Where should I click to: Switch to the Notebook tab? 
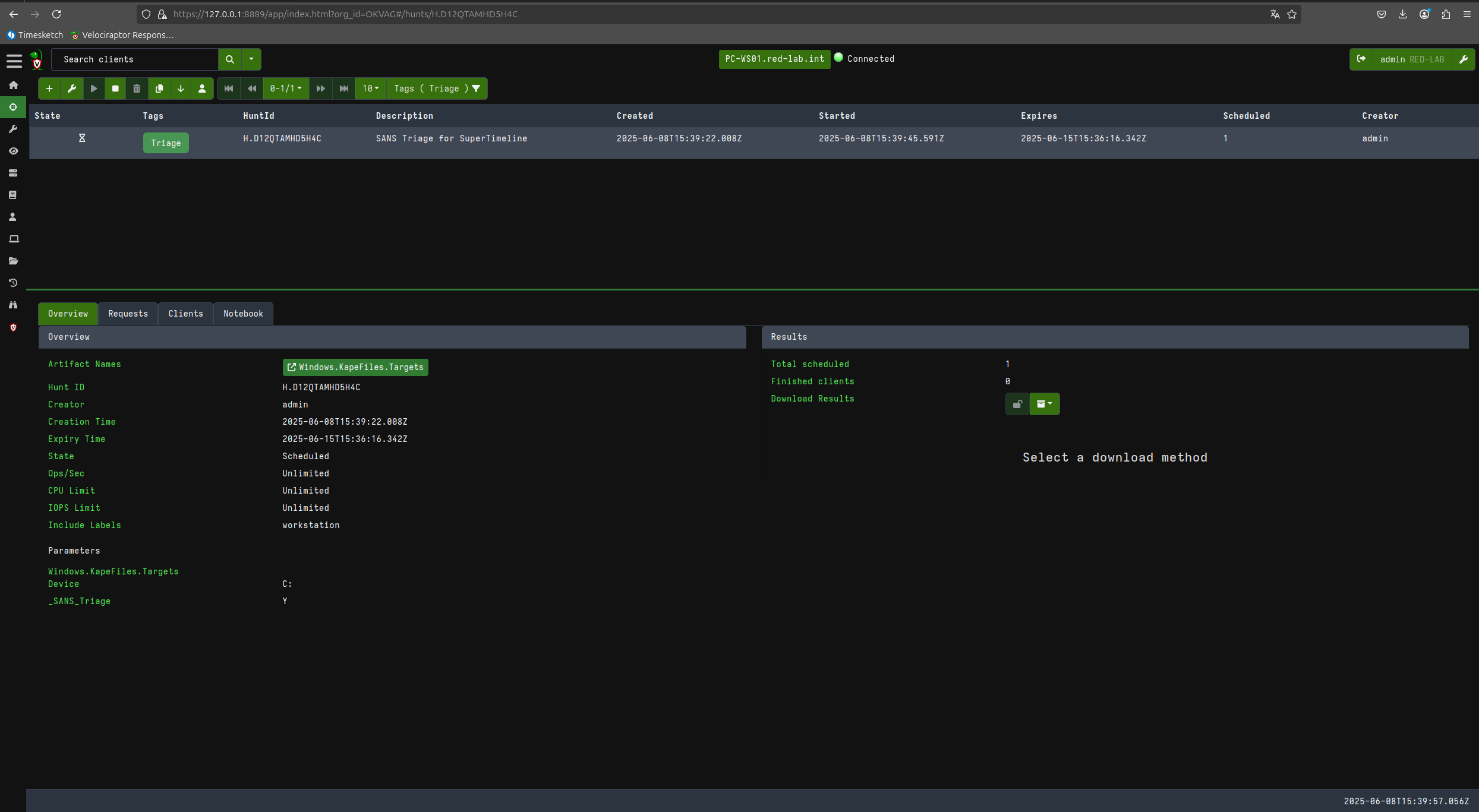[x=243, y=314]
